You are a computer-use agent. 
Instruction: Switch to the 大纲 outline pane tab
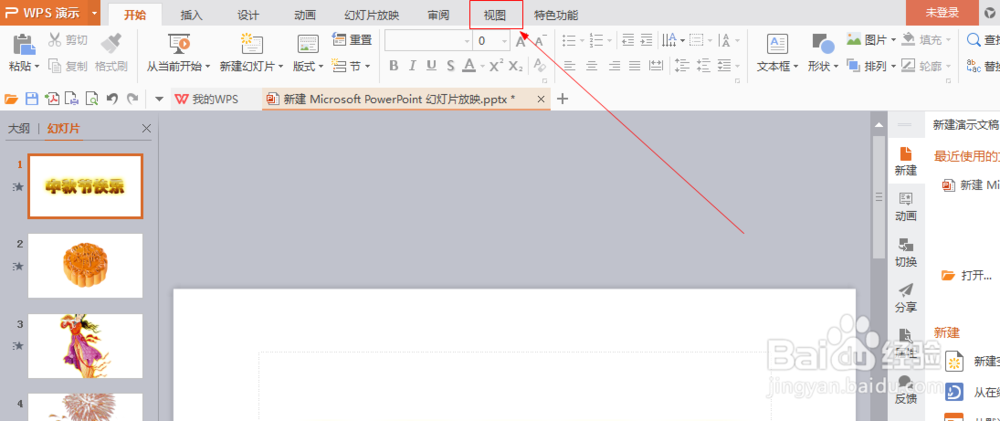coord(18,128)
